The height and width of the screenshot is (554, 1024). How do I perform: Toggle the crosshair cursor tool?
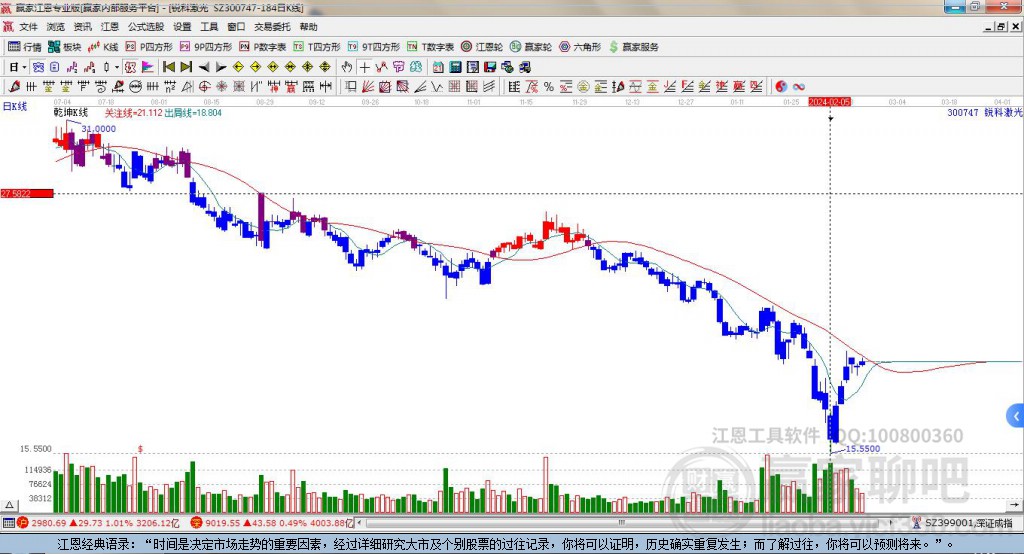[364, 67]
